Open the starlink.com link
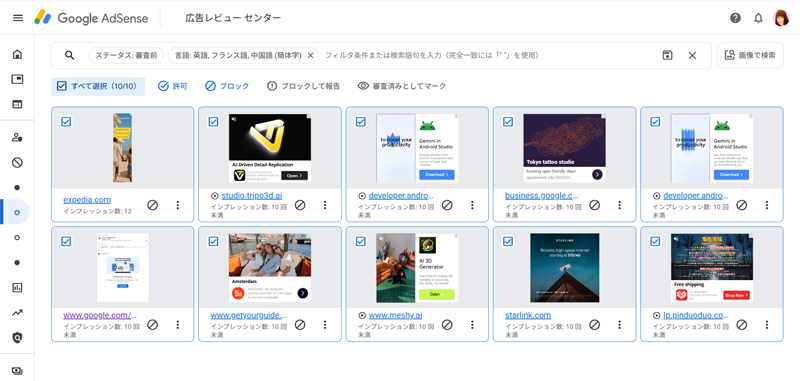 (528, 315)
